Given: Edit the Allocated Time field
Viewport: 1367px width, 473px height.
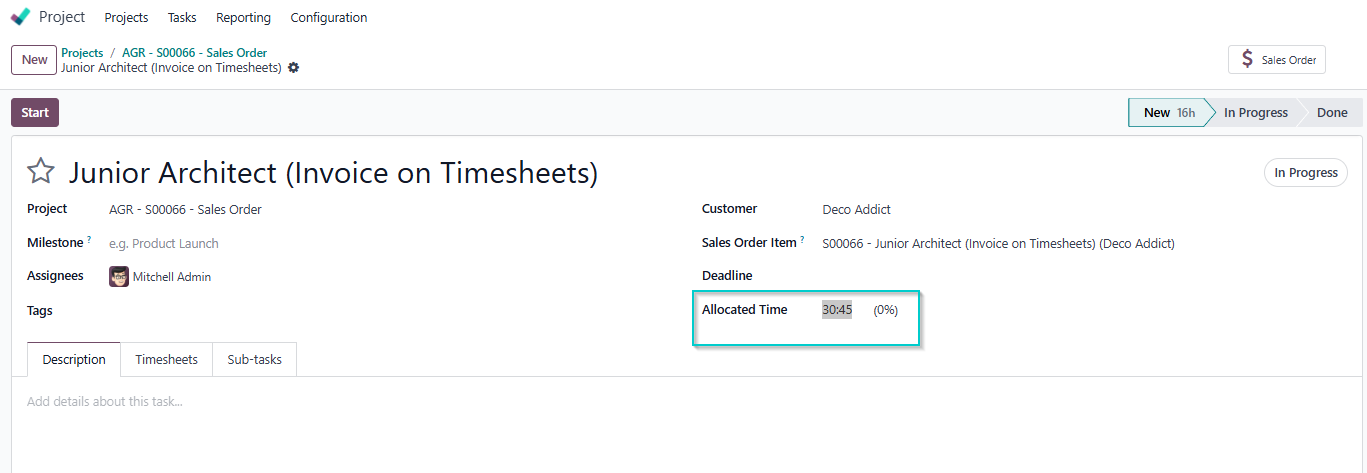Looking at the screenshot, I should [x=837, y=310].
